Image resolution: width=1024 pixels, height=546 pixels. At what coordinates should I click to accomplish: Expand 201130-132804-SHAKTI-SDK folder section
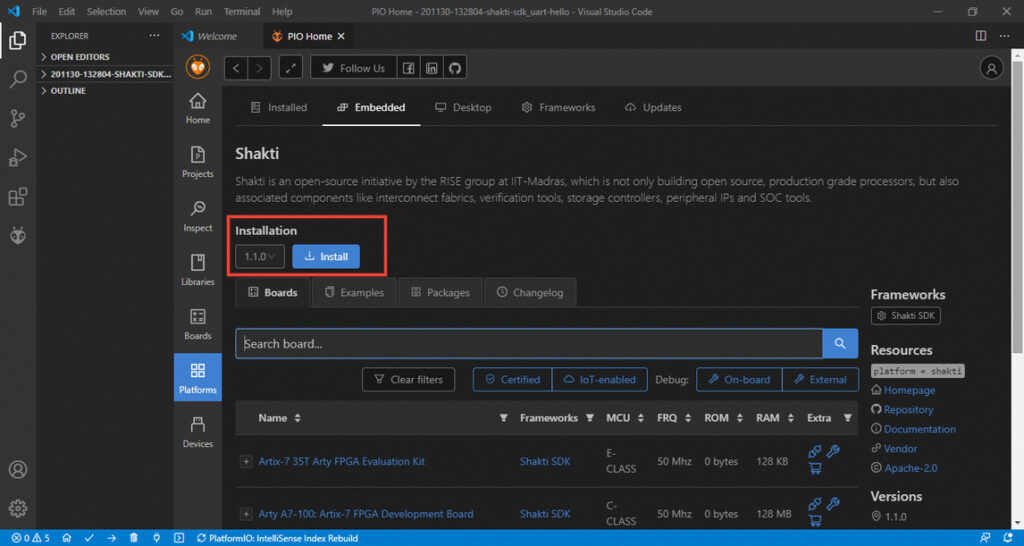click(x=104, y=74)
